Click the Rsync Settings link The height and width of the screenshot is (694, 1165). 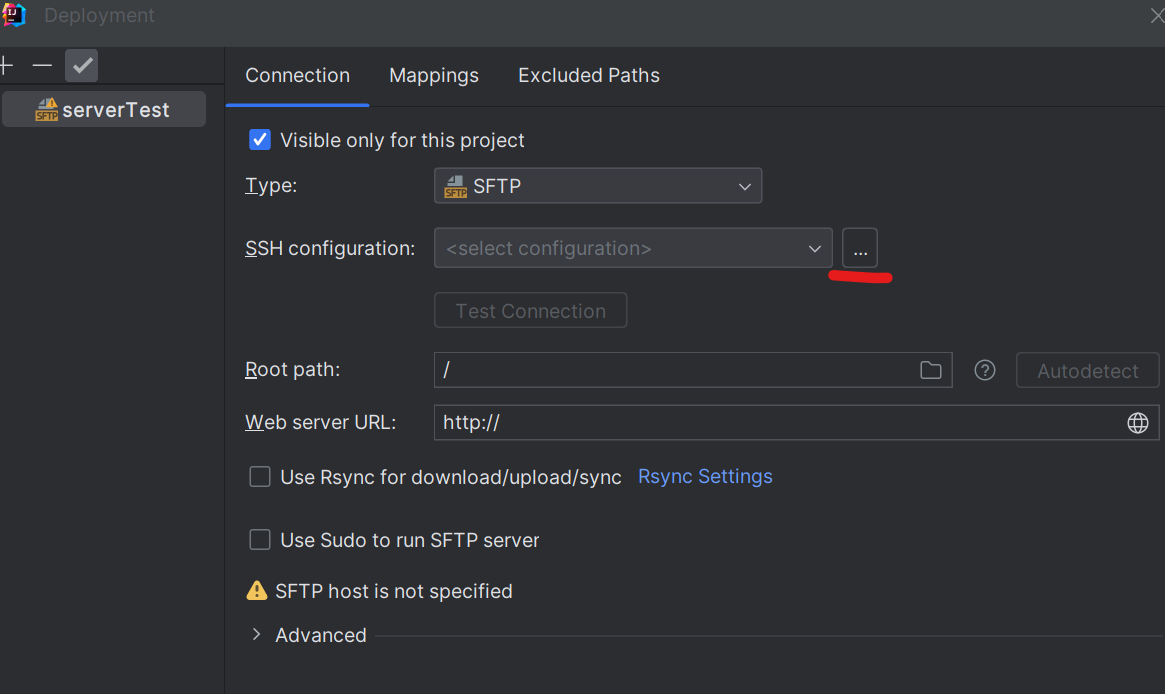[x=705, y=477]
